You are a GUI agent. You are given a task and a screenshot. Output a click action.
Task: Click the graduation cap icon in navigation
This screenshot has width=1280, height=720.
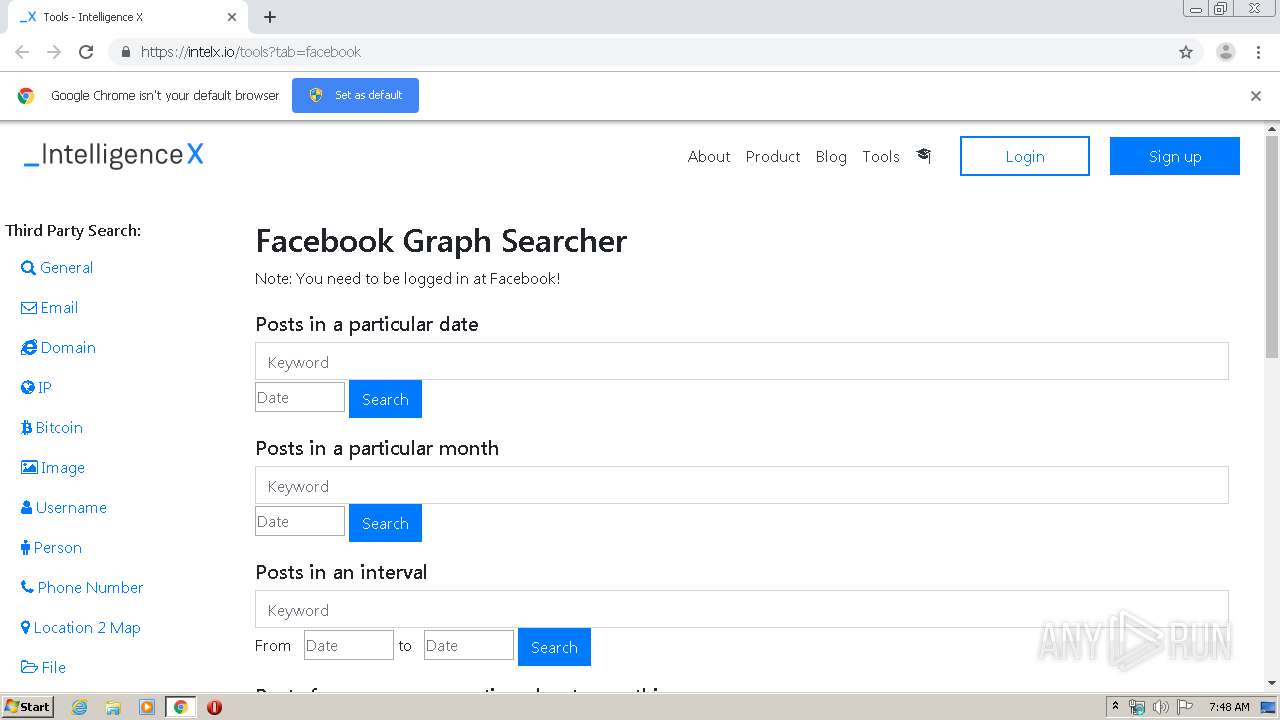923,156
